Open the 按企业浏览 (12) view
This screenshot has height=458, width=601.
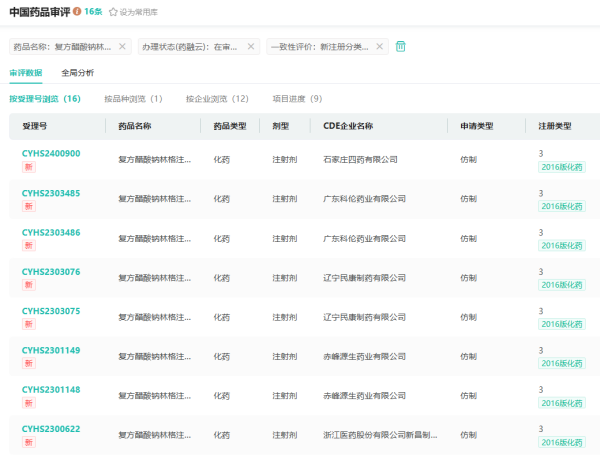pos(217,99)
